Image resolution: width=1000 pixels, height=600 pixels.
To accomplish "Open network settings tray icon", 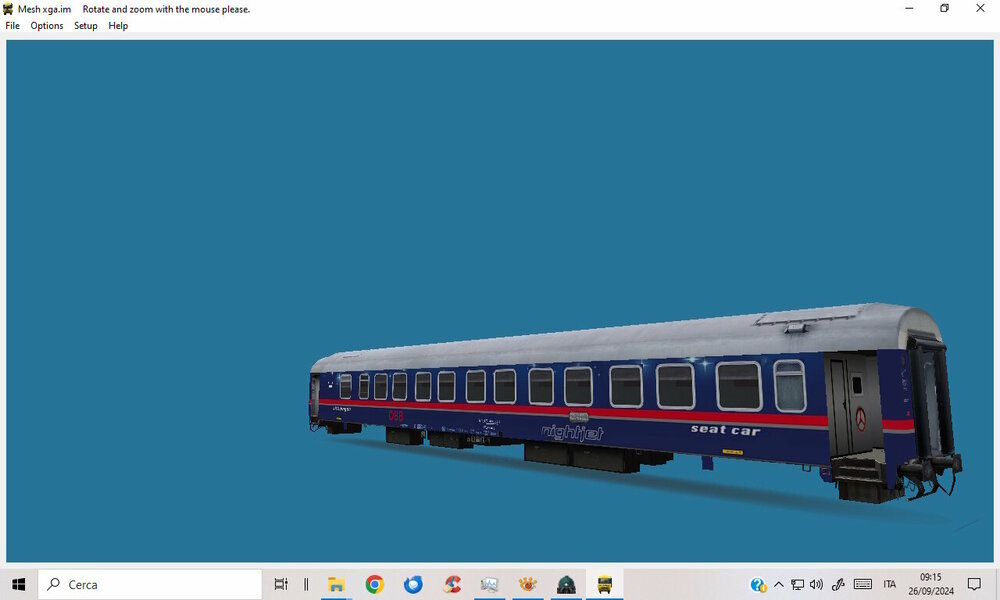I will [797, 584].
